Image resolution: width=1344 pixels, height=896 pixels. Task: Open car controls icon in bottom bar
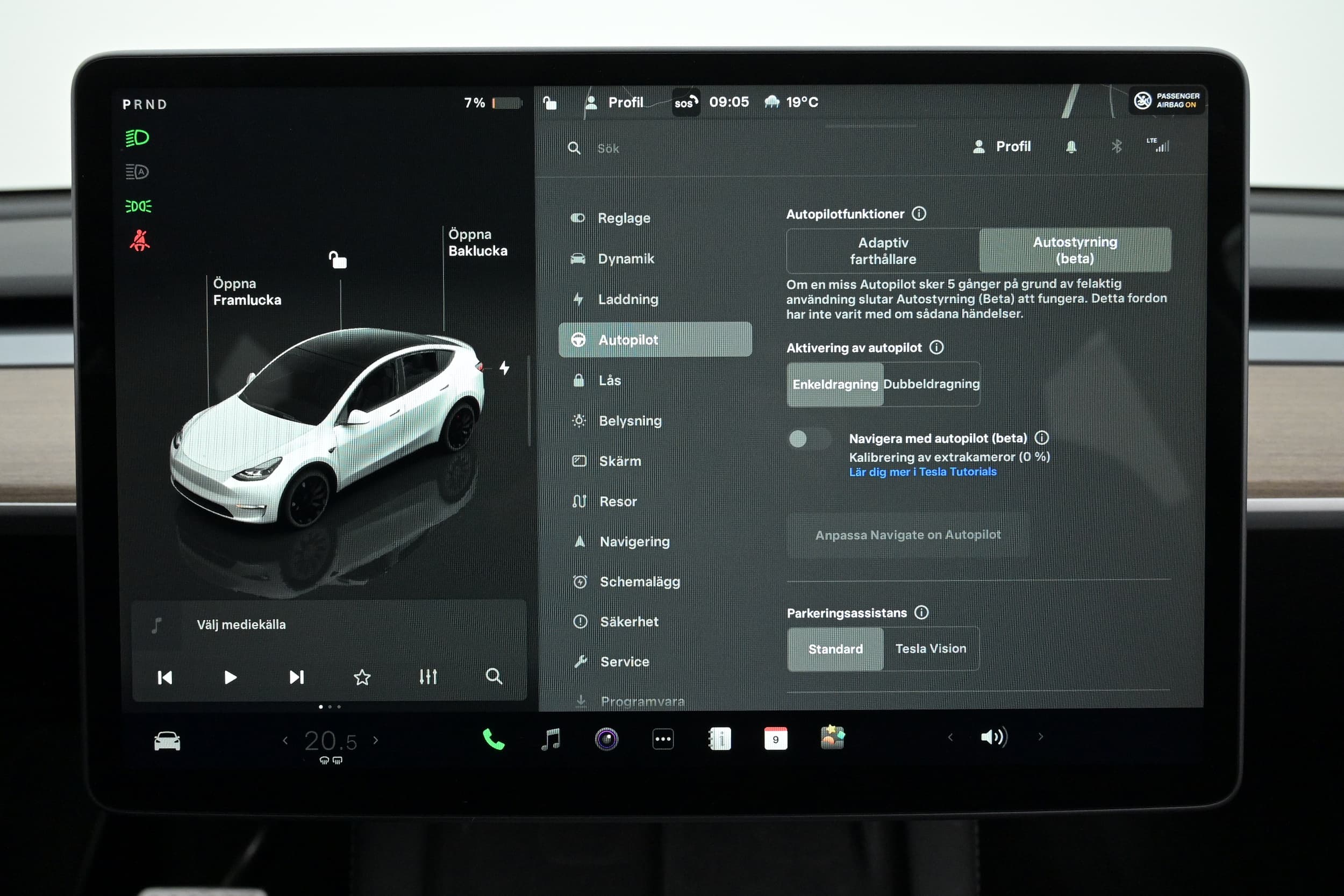167,741
